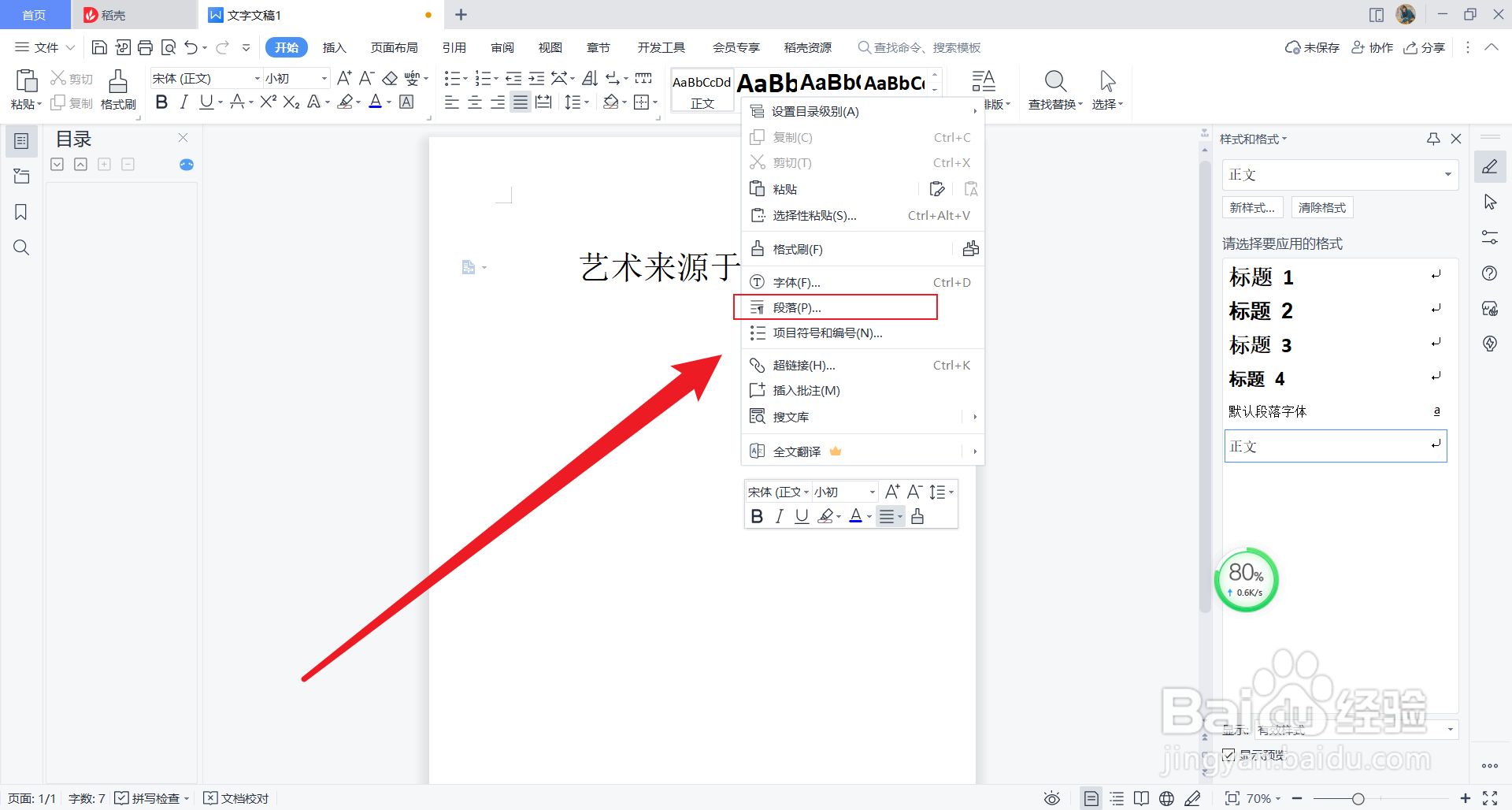Open the current style 正文 dropdown

tap(1447, 174)
